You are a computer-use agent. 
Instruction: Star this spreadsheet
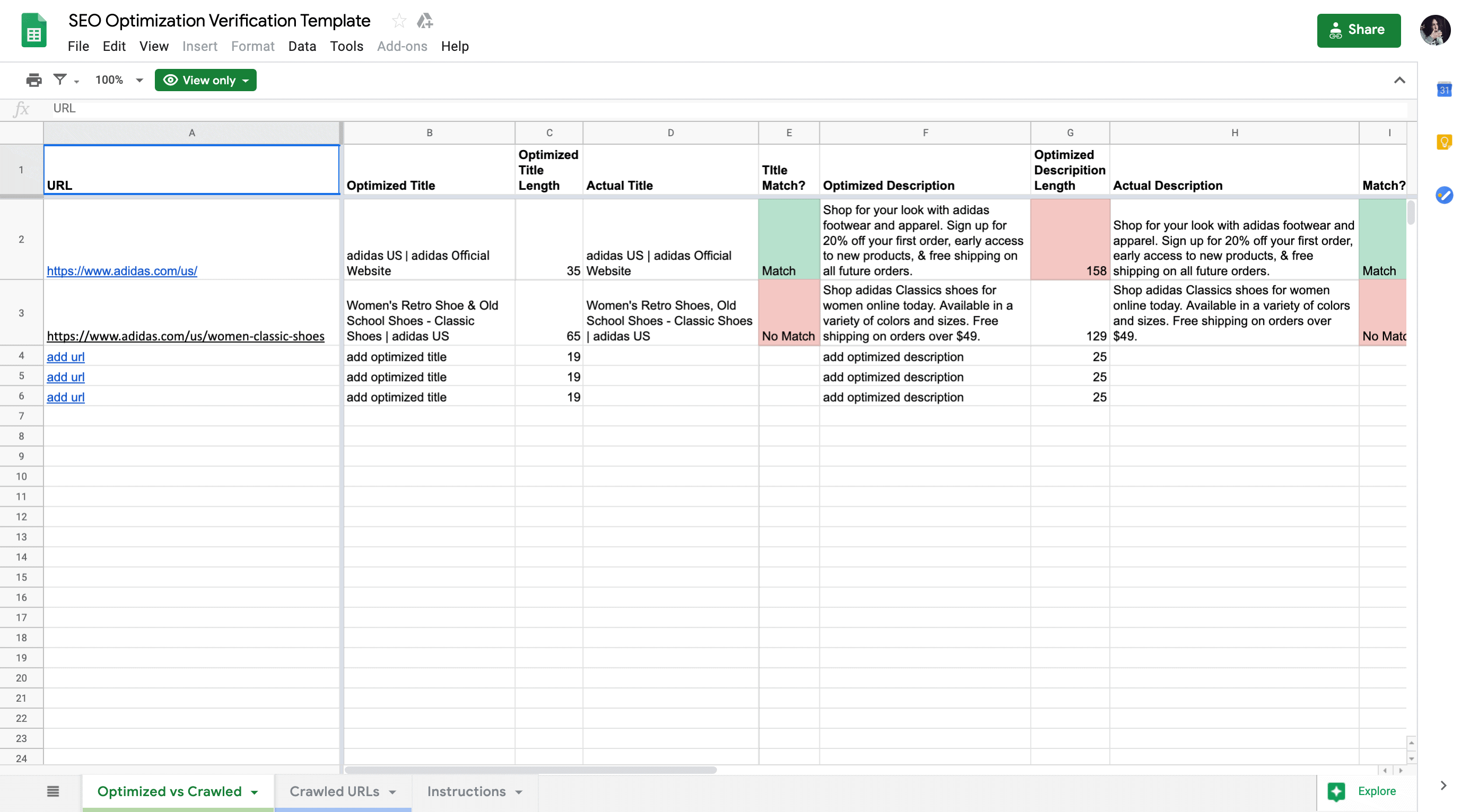click(399, 21)
